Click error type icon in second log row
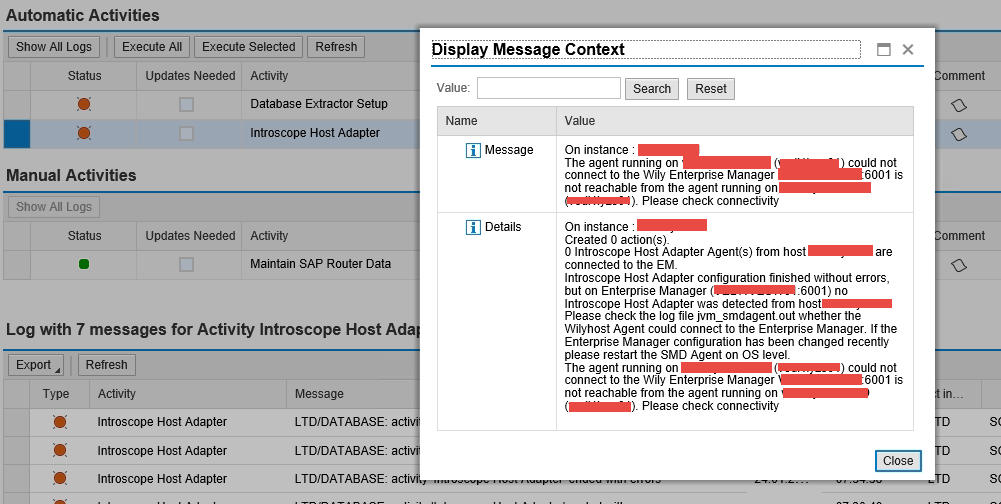The height and width of the screenshot is (504, 1001). (60, 450)
